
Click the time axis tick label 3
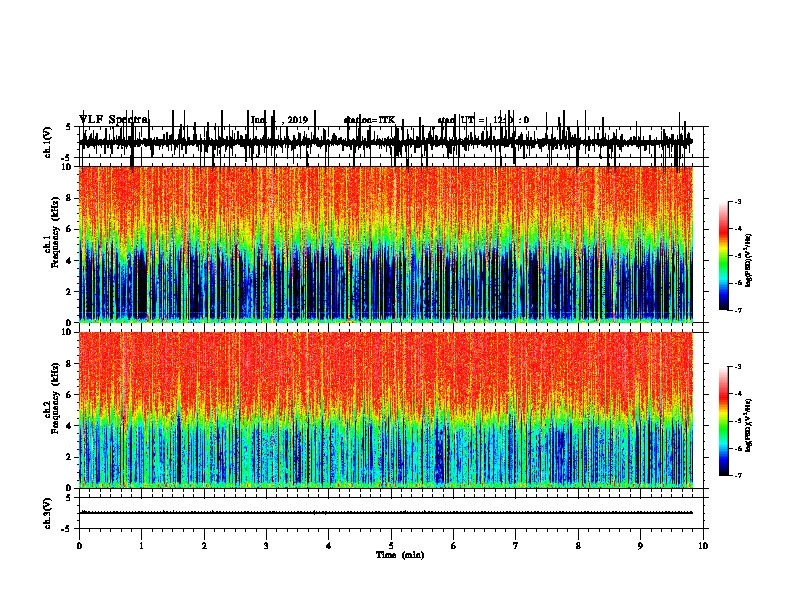coord(266,546)
